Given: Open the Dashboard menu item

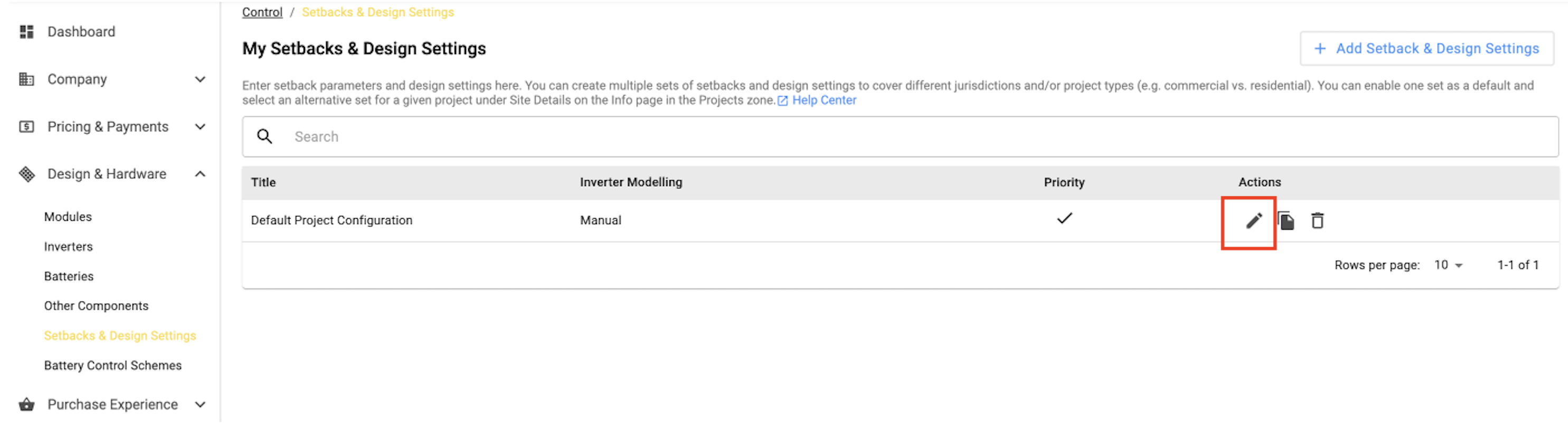Looking at the screenshot, I should coord(81,32).
